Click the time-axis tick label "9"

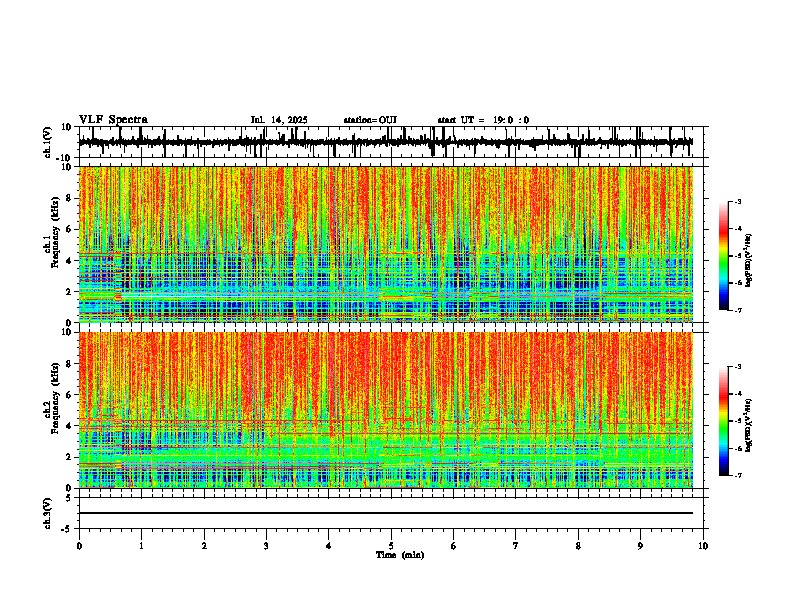(640, 546)
